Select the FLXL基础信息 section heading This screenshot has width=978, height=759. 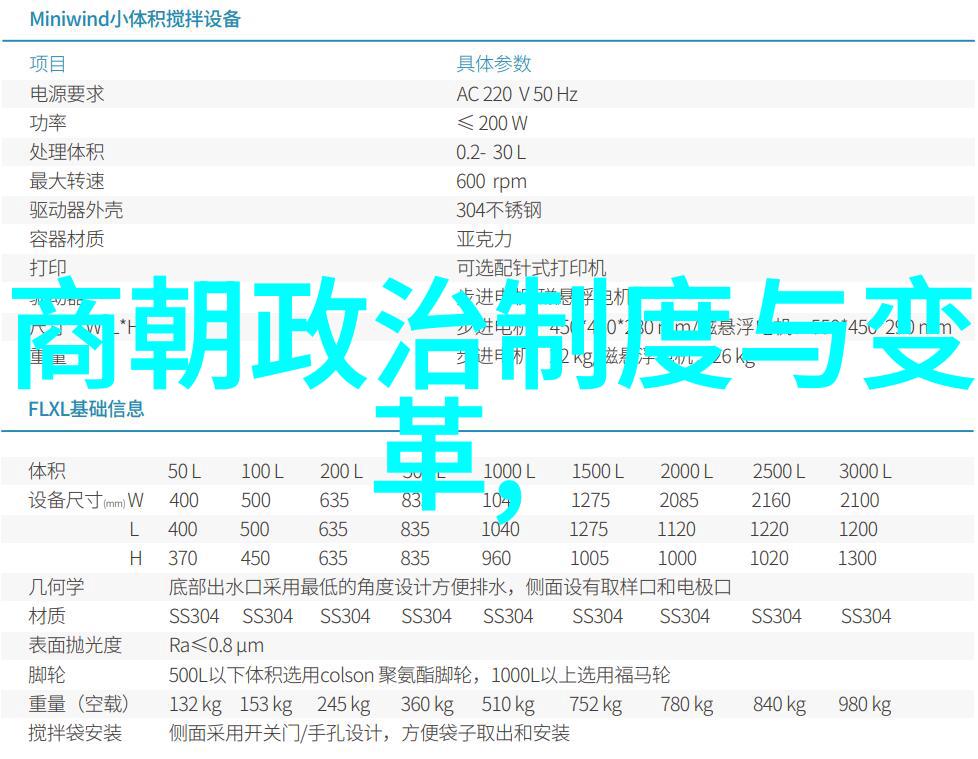[x=86, y=409]
